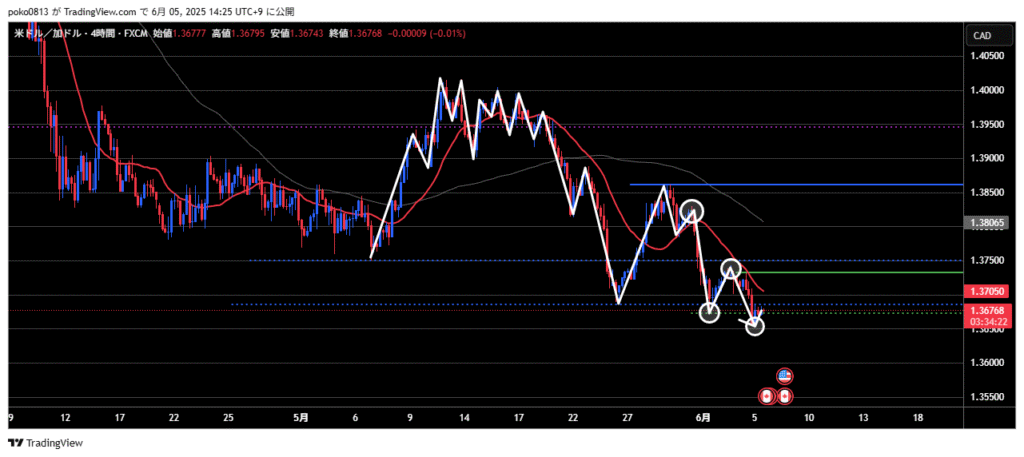The width and height of the screenshot is (1024, 457).
Task: Select the largest white circle marker near 1.38200
Action: point(693,211)
